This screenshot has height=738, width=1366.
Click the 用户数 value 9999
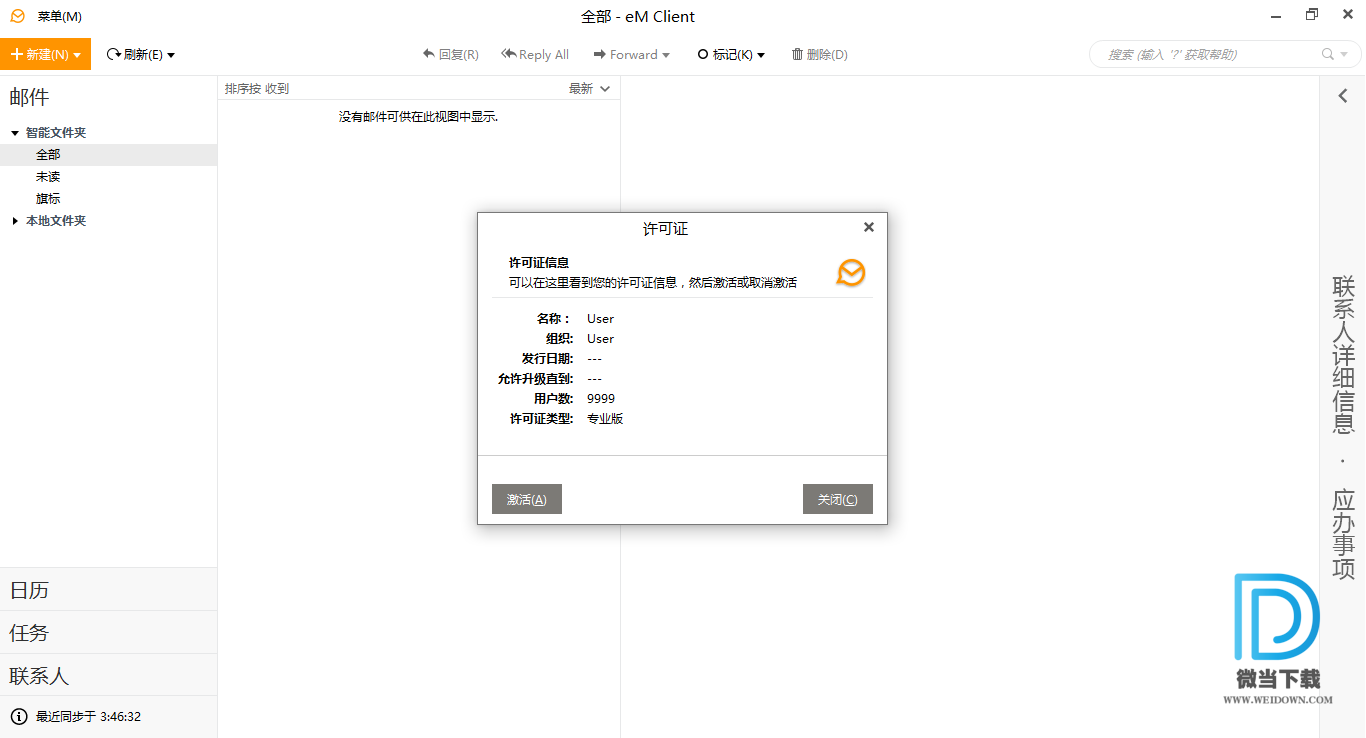[601, 398]
